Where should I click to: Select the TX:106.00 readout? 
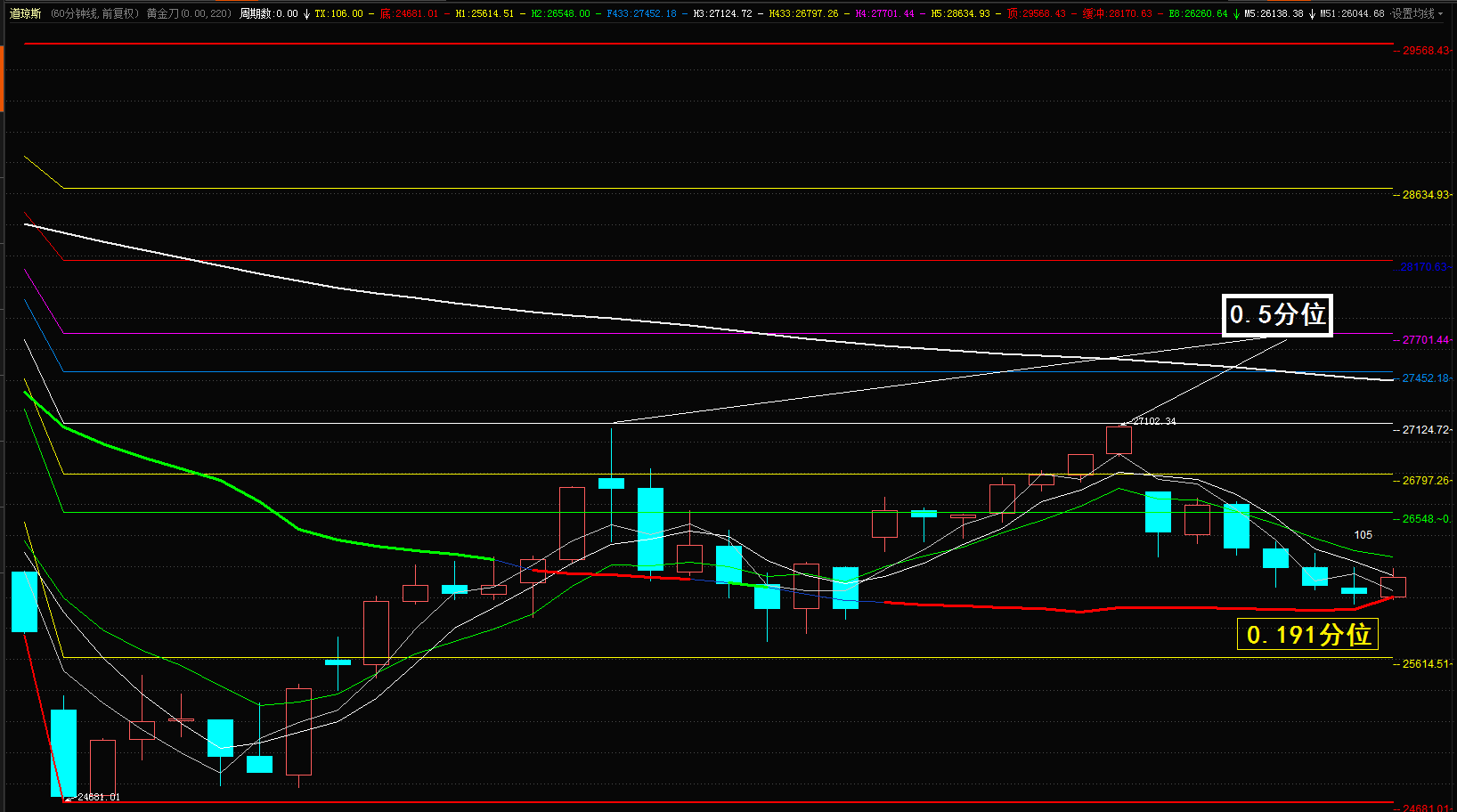[338, 13]
